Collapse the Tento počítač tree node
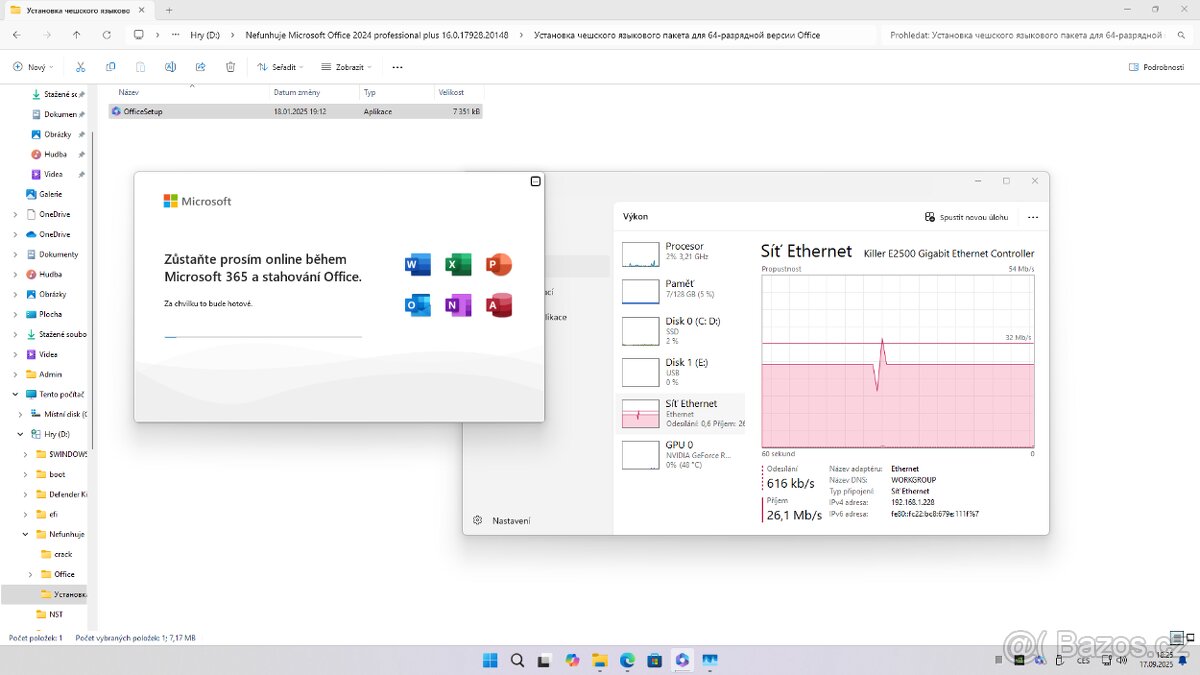 point(16,394)
